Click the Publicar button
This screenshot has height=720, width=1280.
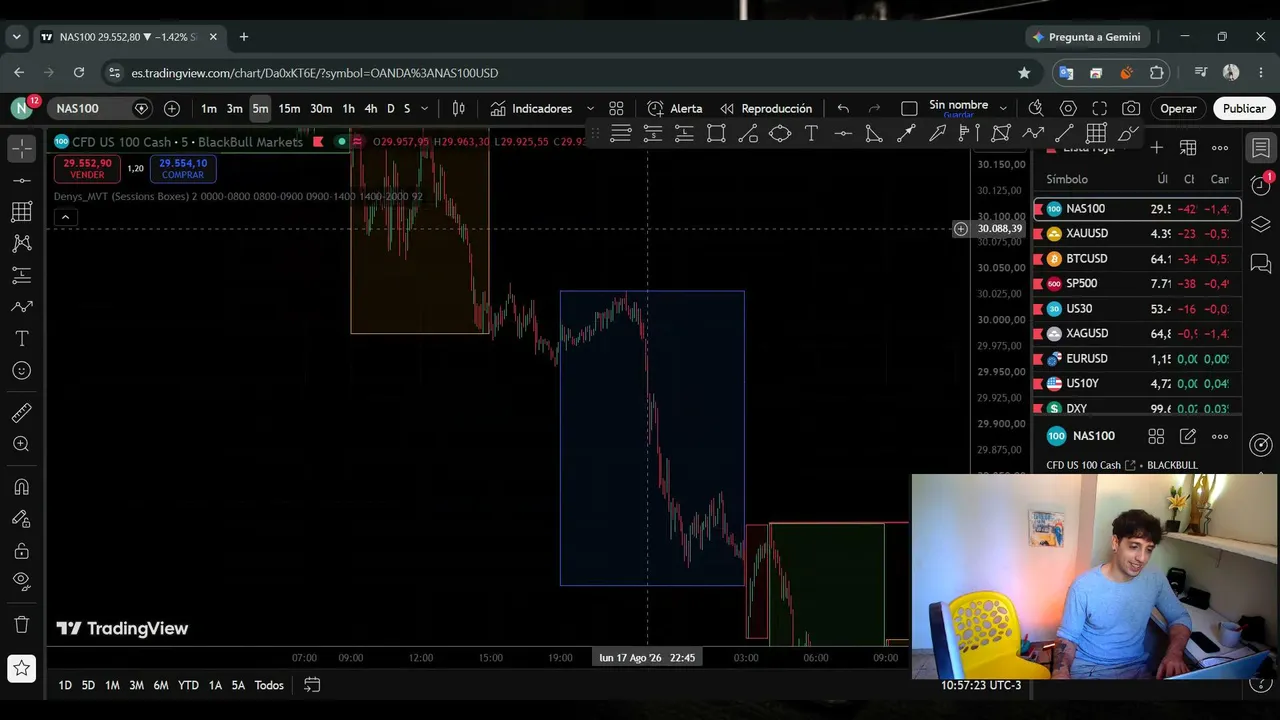1244,108
